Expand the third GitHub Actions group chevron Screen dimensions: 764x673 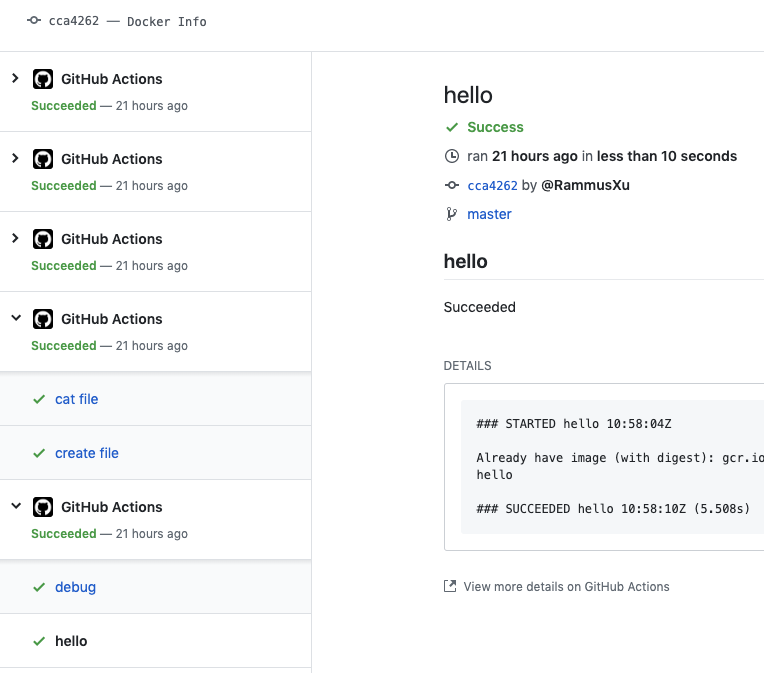[x=15, y=238]
